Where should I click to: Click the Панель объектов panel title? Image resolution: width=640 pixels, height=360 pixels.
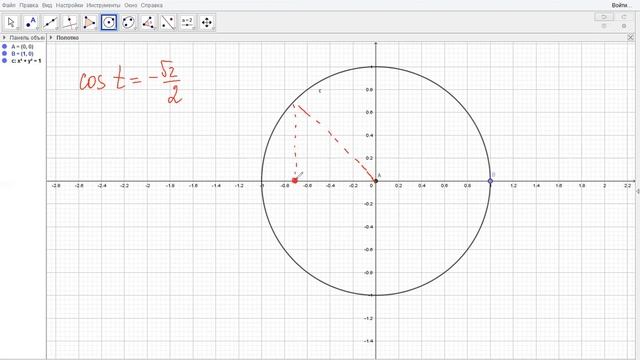pyautogui.click(x=27, y=38)
